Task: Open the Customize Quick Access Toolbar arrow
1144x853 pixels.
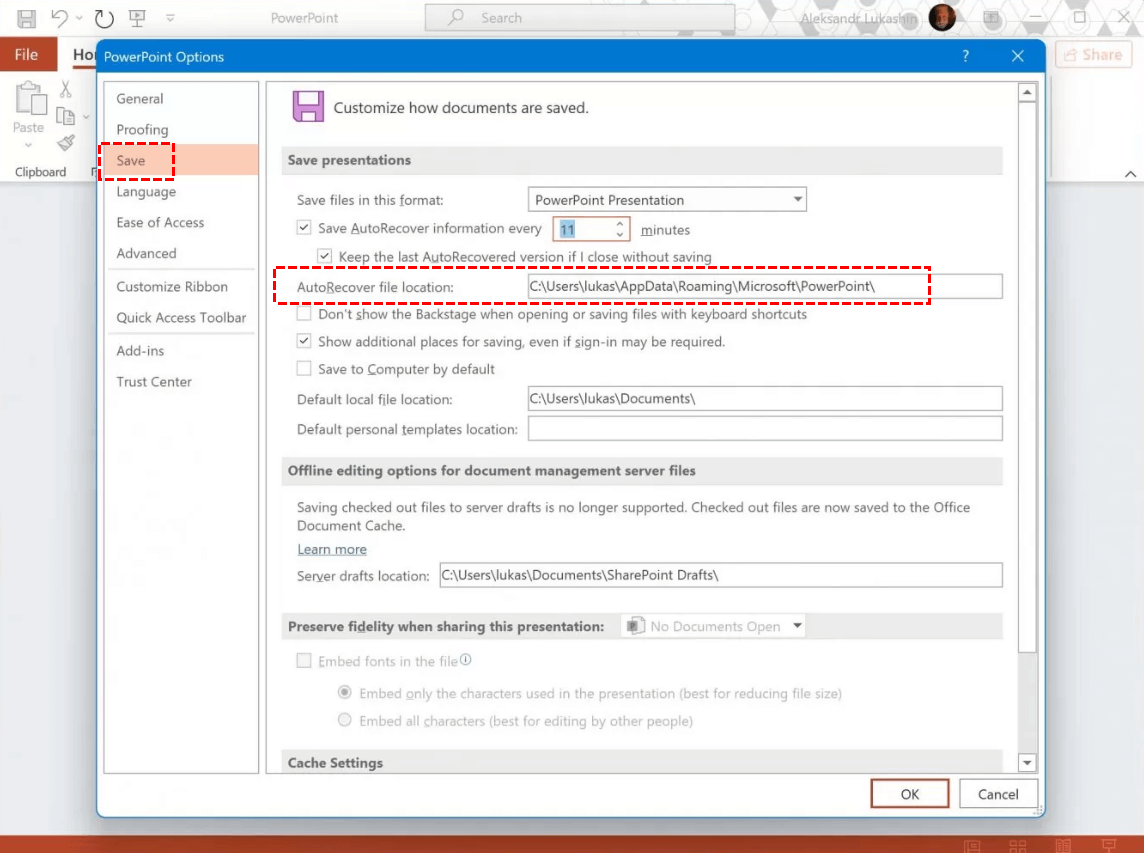Action: (x=170, y=18)
